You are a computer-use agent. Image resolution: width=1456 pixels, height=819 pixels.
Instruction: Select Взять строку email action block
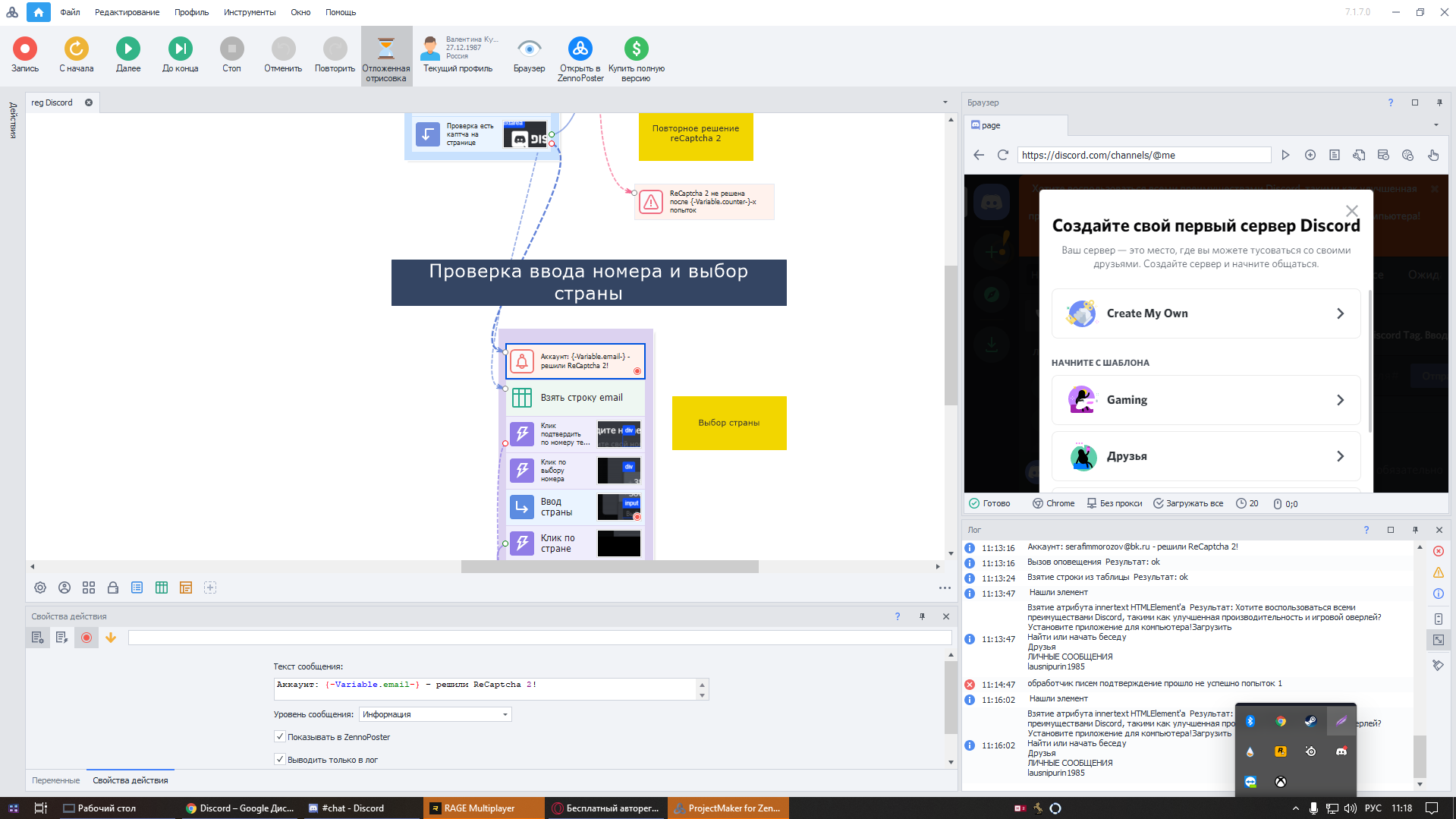576,398
